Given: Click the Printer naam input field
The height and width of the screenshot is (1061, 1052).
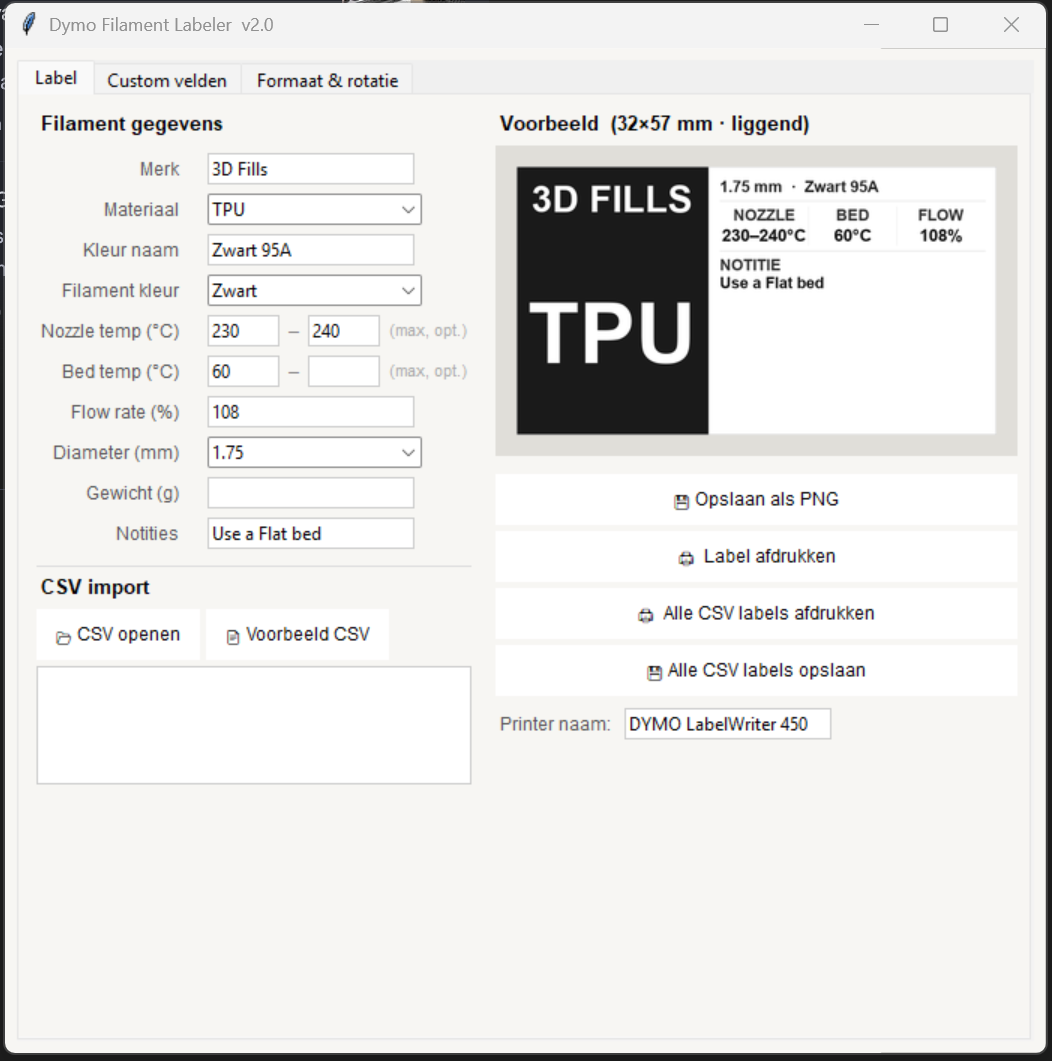Looking at the screenshot, I should point(727,724).
